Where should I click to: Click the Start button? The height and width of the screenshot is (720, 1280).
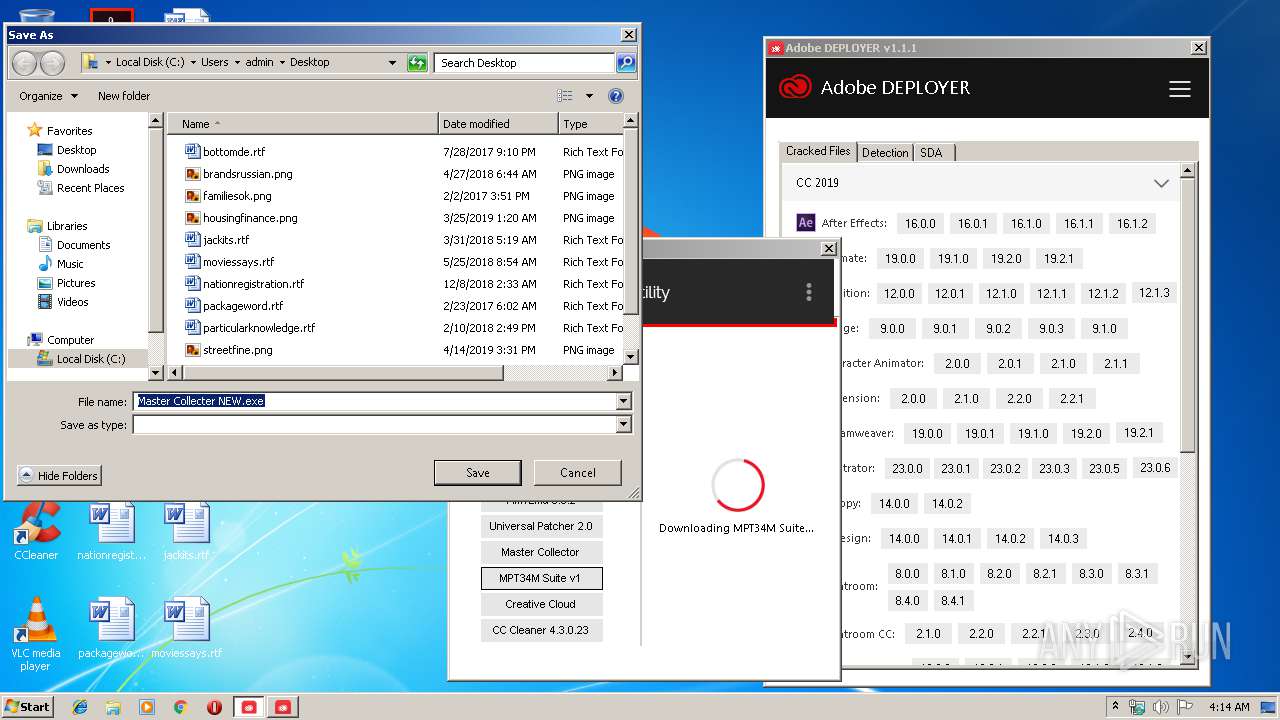coord(28,707)
